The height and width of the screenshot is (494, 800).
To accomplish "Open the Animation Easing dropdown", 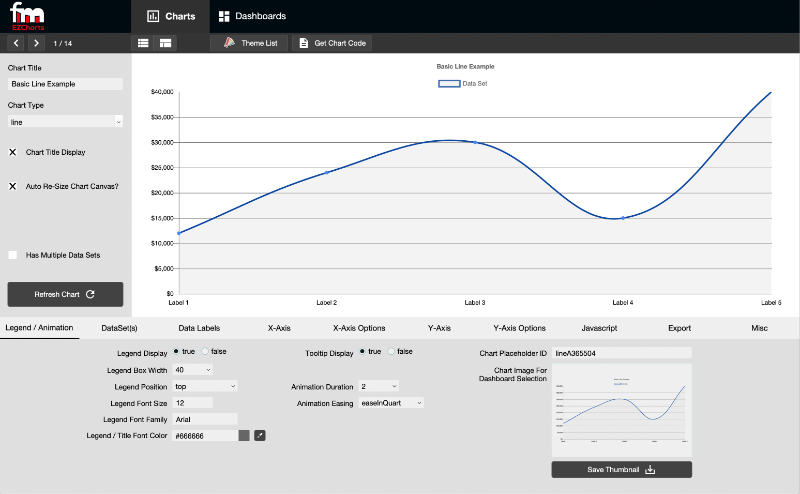I will [x=391, y=402].
